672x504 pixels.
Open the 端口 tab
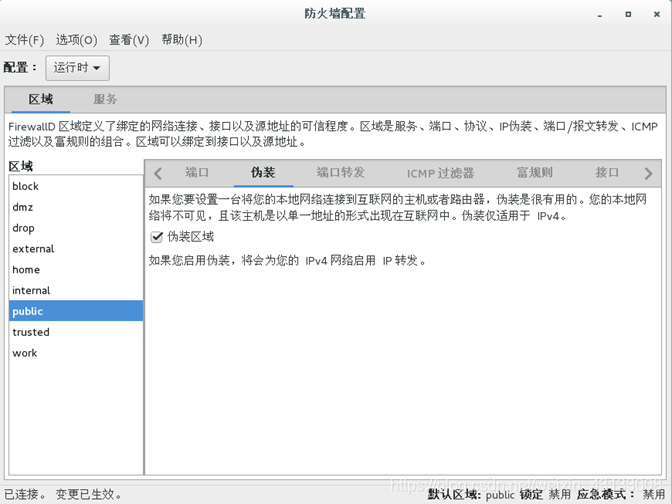coord(197,173)
